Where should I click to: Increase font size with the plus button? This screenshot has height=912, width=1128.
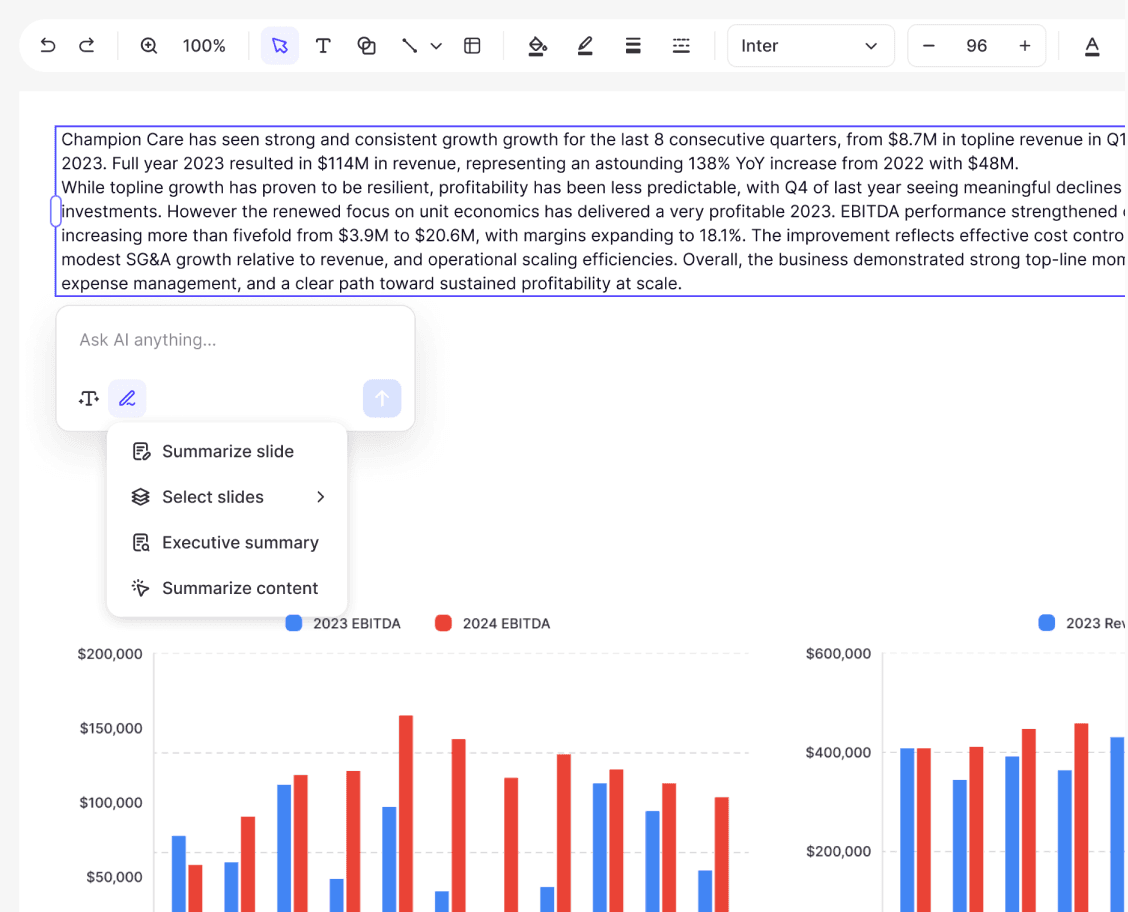coord(1024,46)
